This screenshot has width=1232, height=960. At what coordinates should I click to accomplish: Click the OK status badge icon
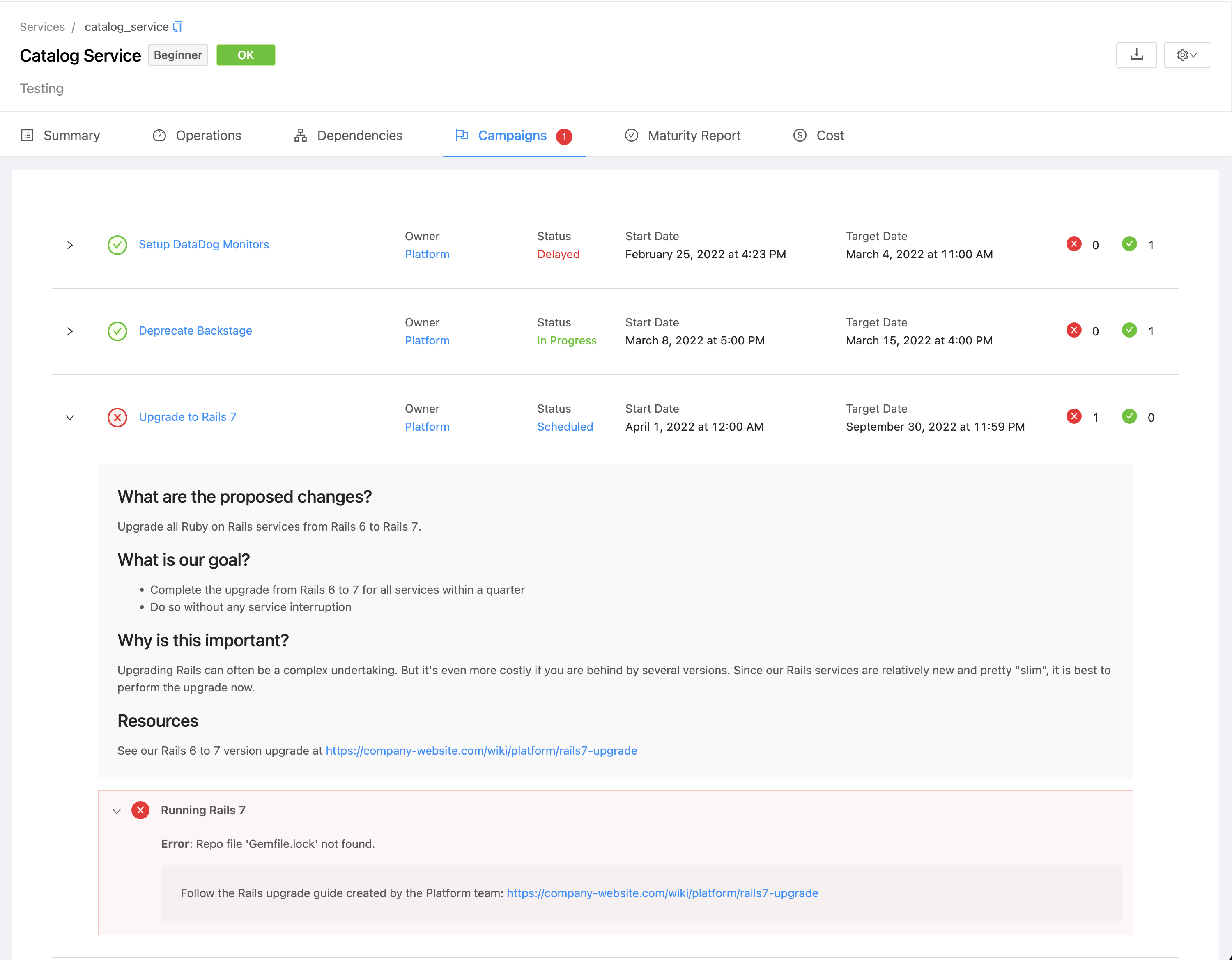point(245,55)
